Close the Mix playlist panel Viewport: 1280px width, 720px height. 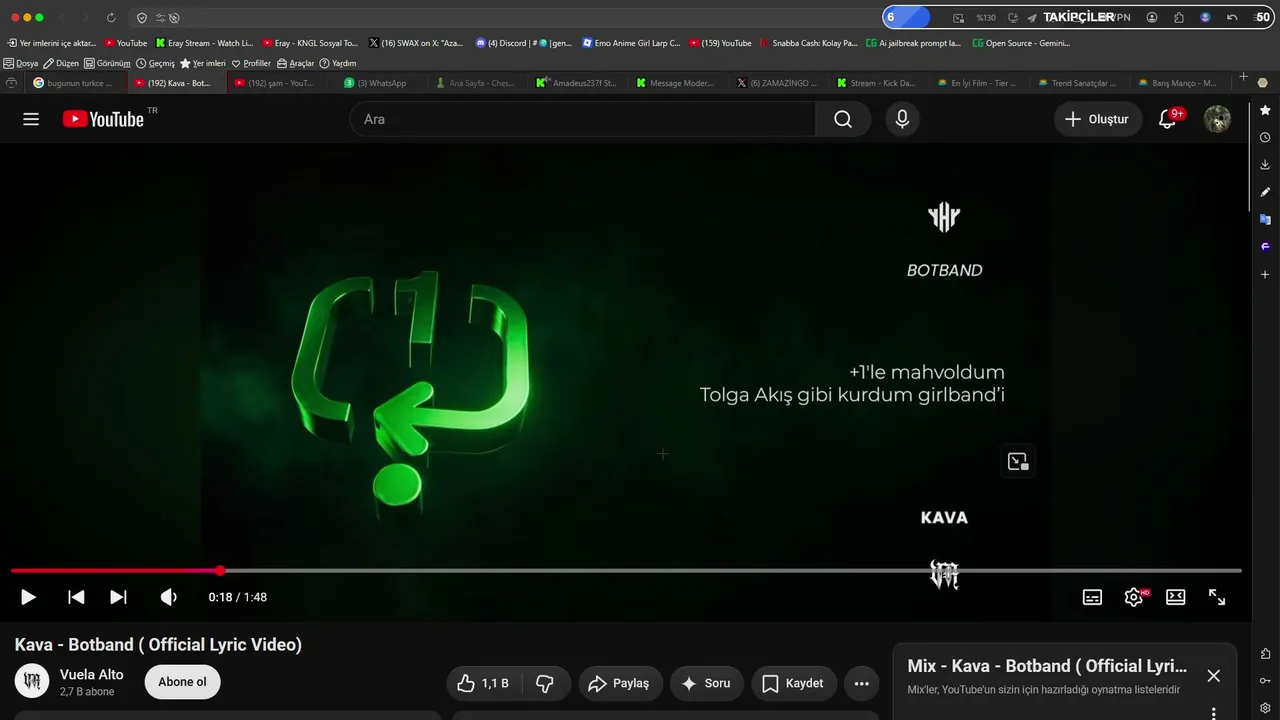point(1213,676)
